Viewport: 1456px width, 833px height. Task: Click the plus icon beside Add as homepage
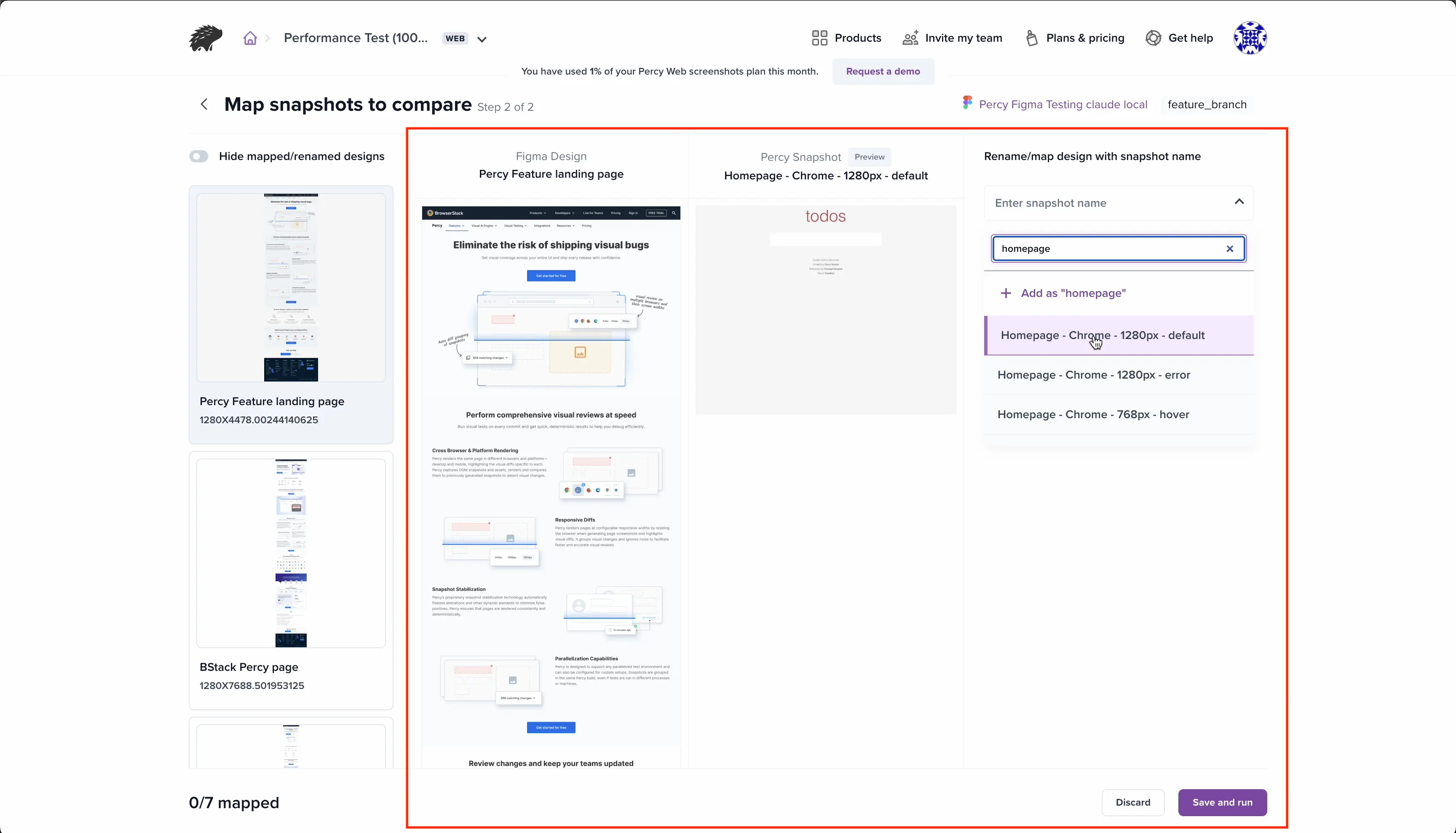click(x=1006, y=293)
